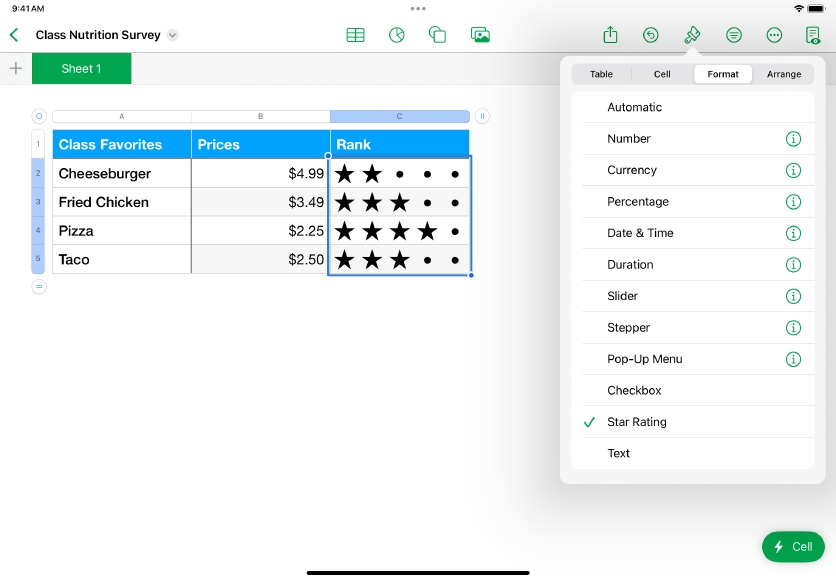Switch to the Table tab
The image size is (836, 580).
tap(601, 74)
